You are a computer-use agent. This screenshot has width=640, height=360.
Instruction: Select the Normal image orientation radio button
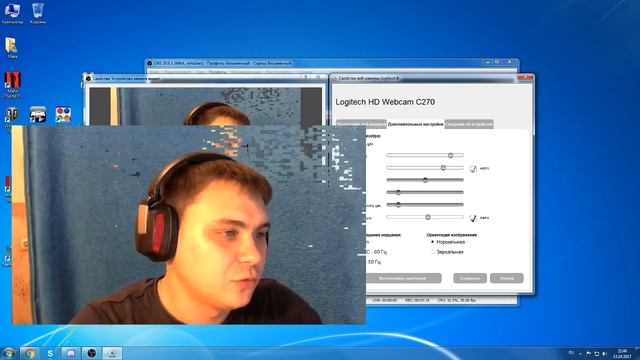coord(433,242)
